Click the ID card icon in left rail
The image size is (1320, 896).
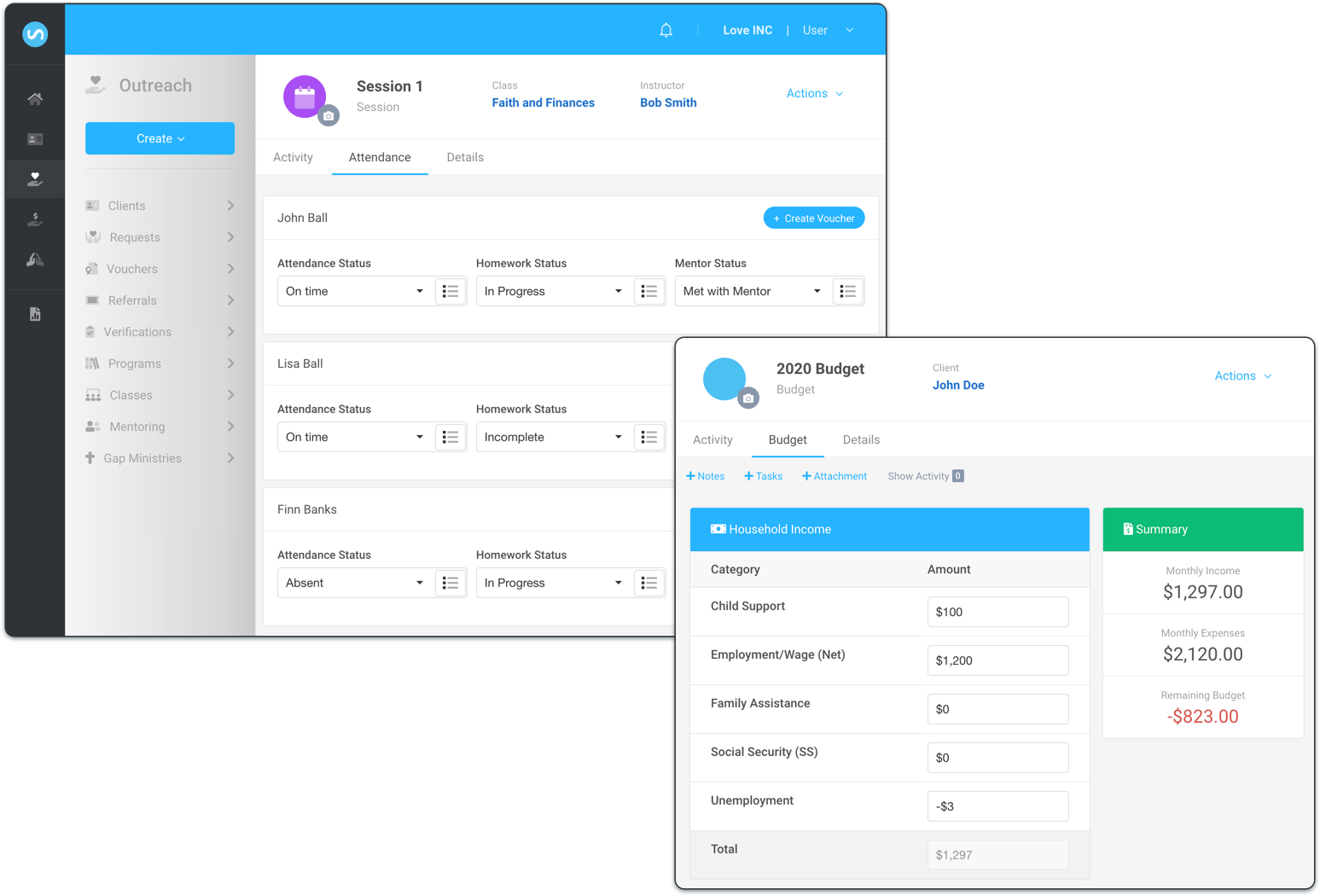coord(35,139)
